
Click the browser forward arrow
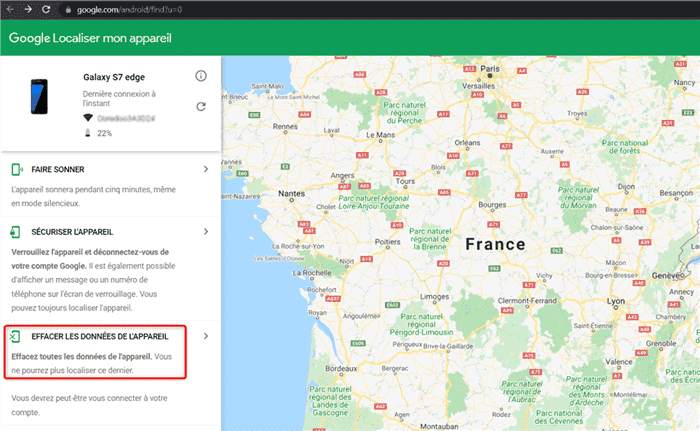pyautogui.click(x=28, y=9)
